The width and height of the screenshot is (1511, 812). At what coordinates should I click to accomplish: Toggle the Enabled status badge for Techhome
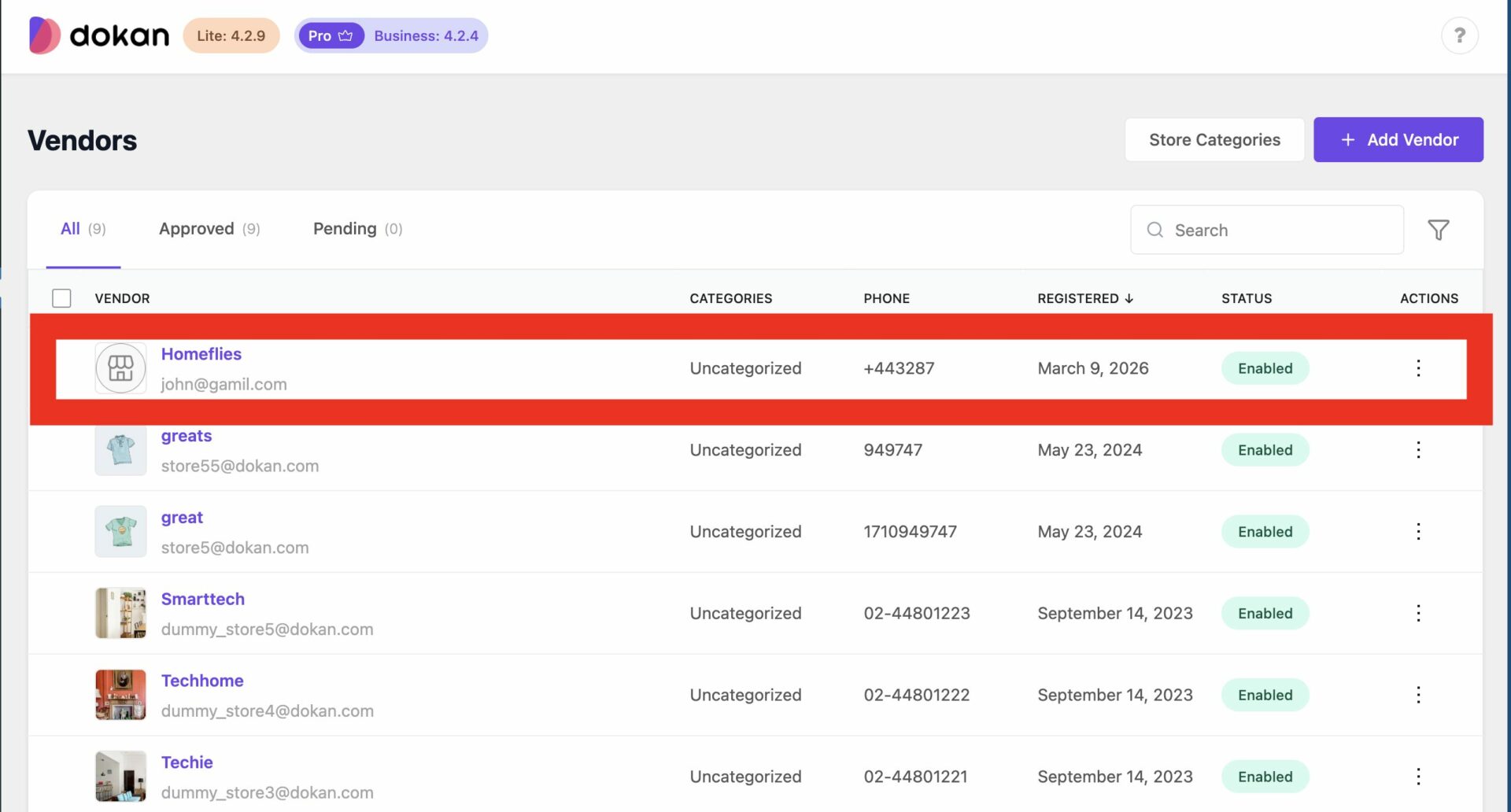click(1264, 695)
